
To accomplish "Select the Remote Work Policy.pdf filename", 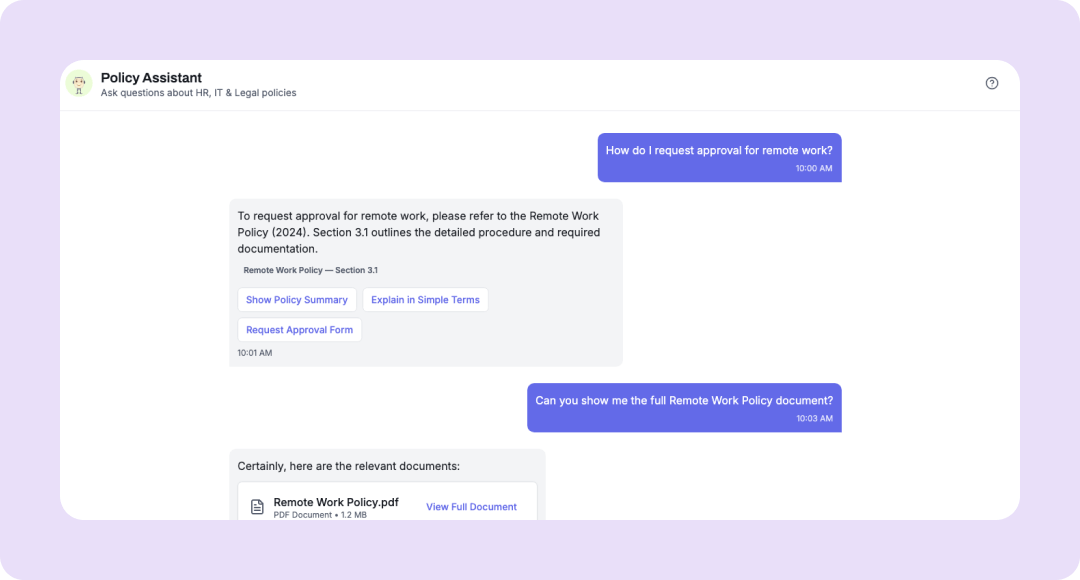I will pyautogui.click(x=336, y=502).
